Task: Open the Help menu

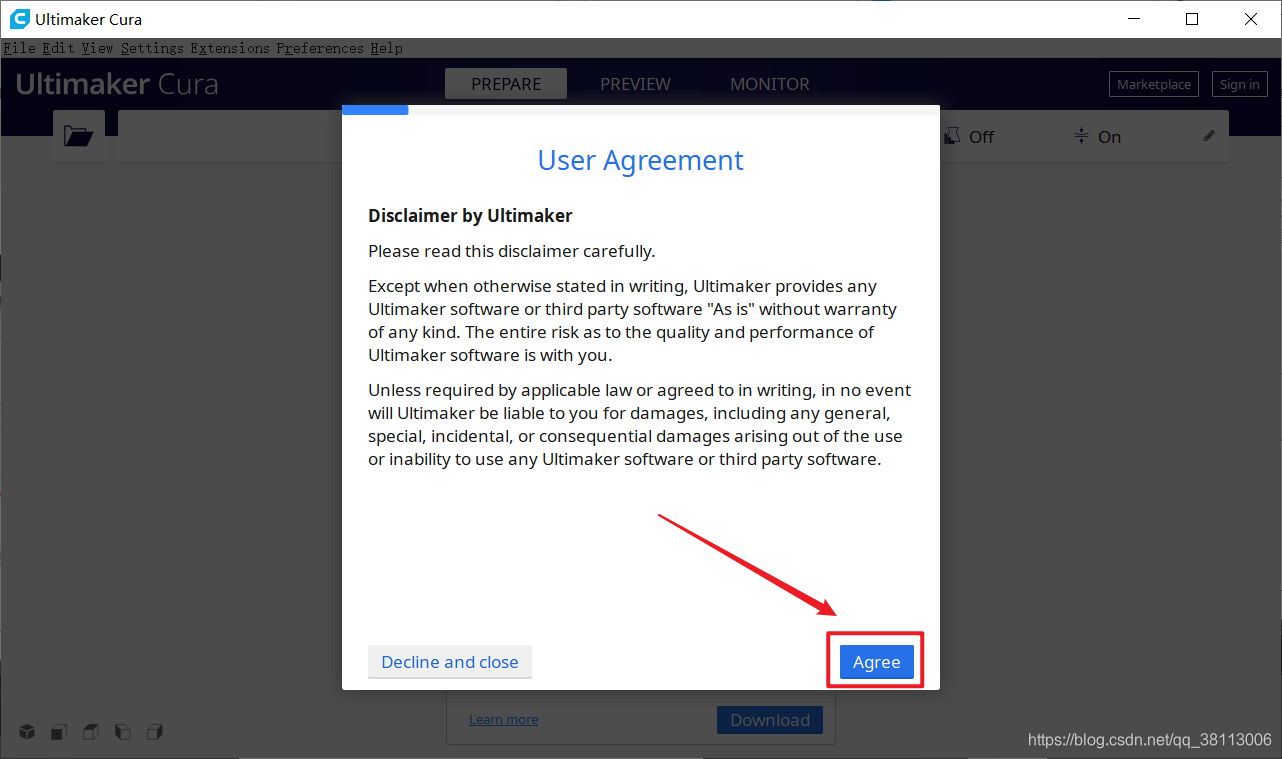Action: point(386,48)
